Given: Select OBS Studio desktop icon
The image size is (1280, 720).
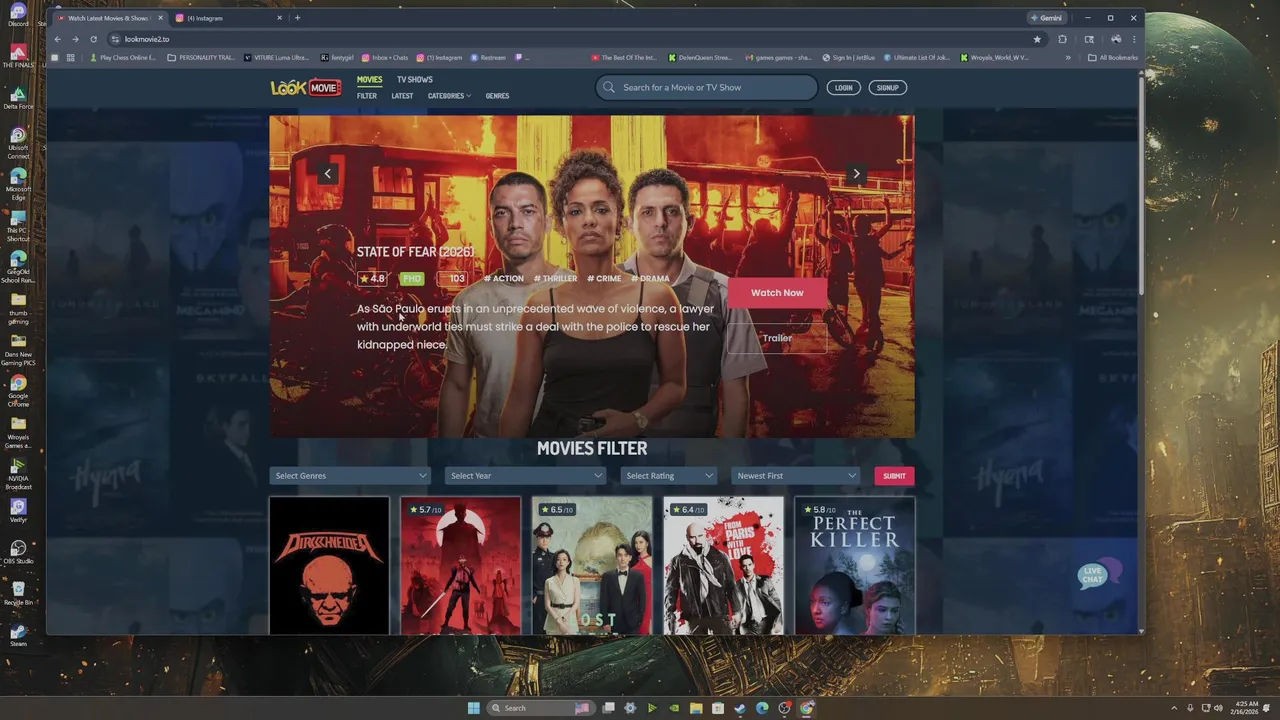Looking at the screenshot, I should [18, 552].
